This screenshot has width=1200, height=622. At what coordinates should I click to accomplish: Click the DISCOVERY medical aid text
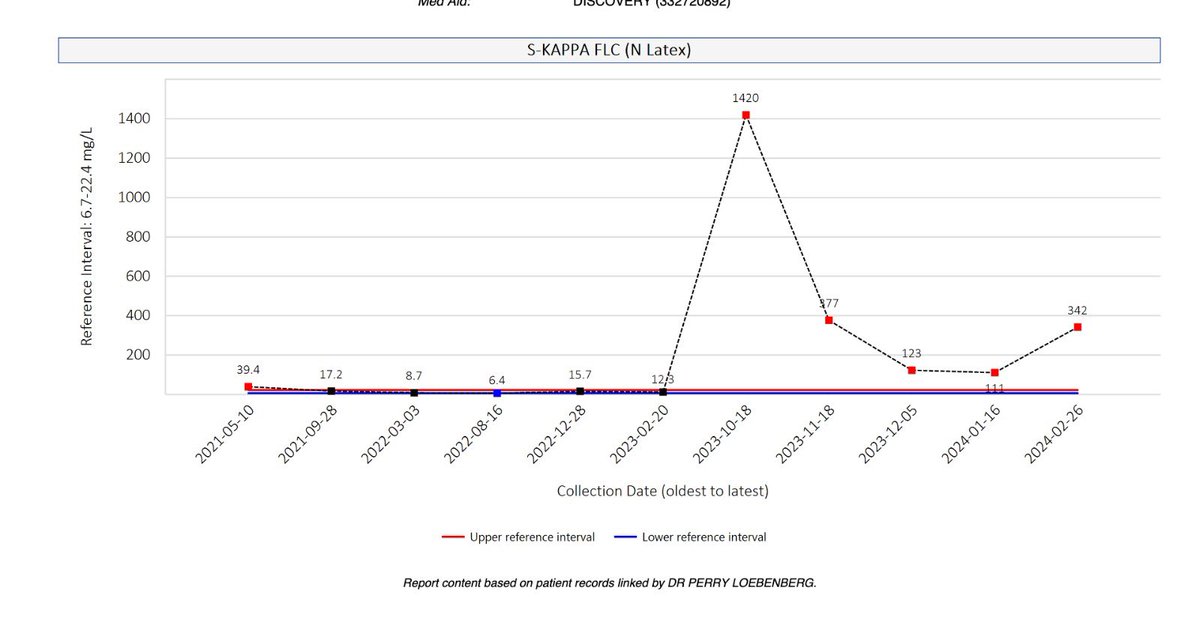(x=652, y=3)
